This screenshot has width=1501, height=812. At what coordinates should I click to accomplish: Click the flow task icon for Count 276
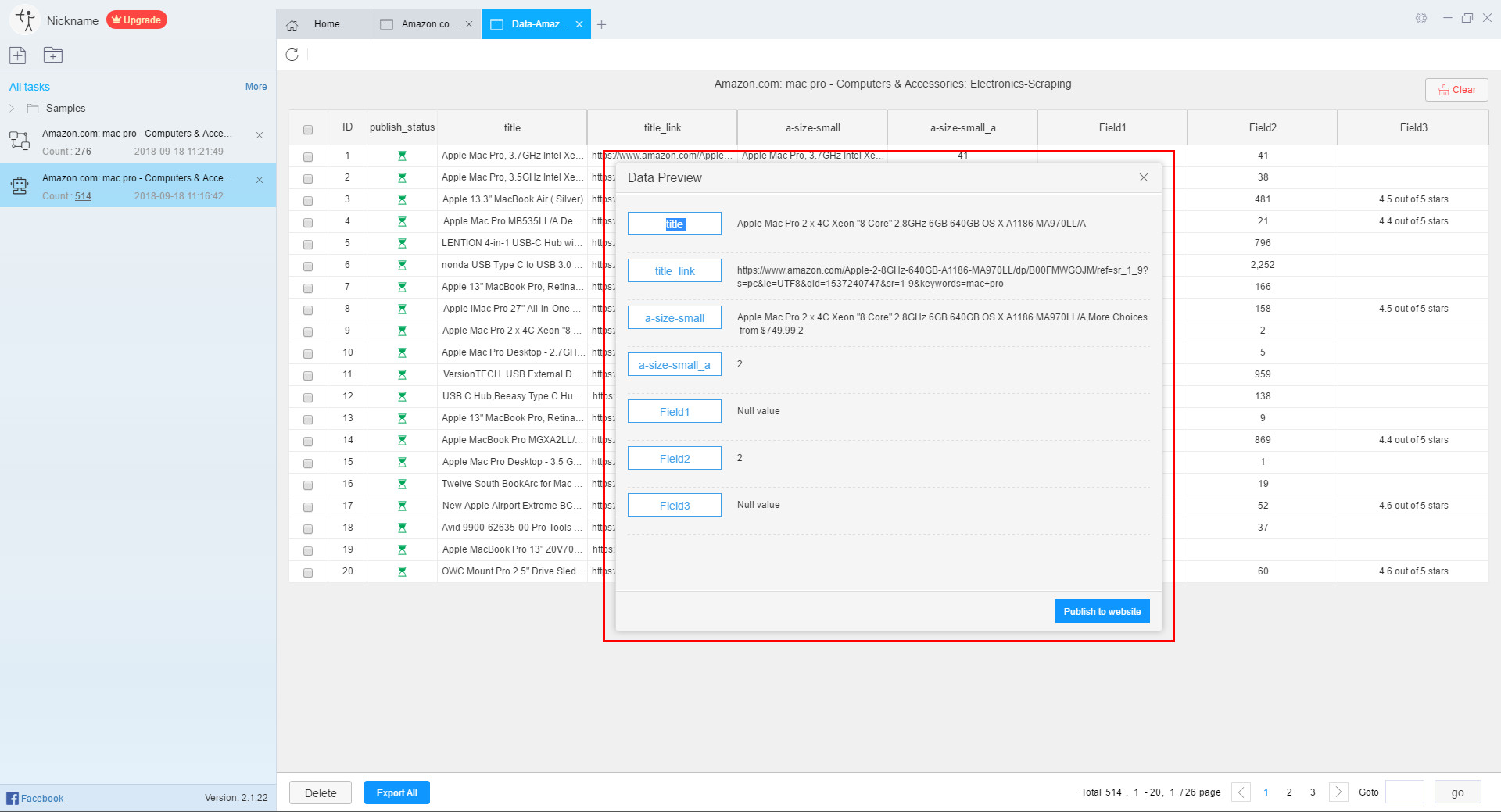pos(20,141)
